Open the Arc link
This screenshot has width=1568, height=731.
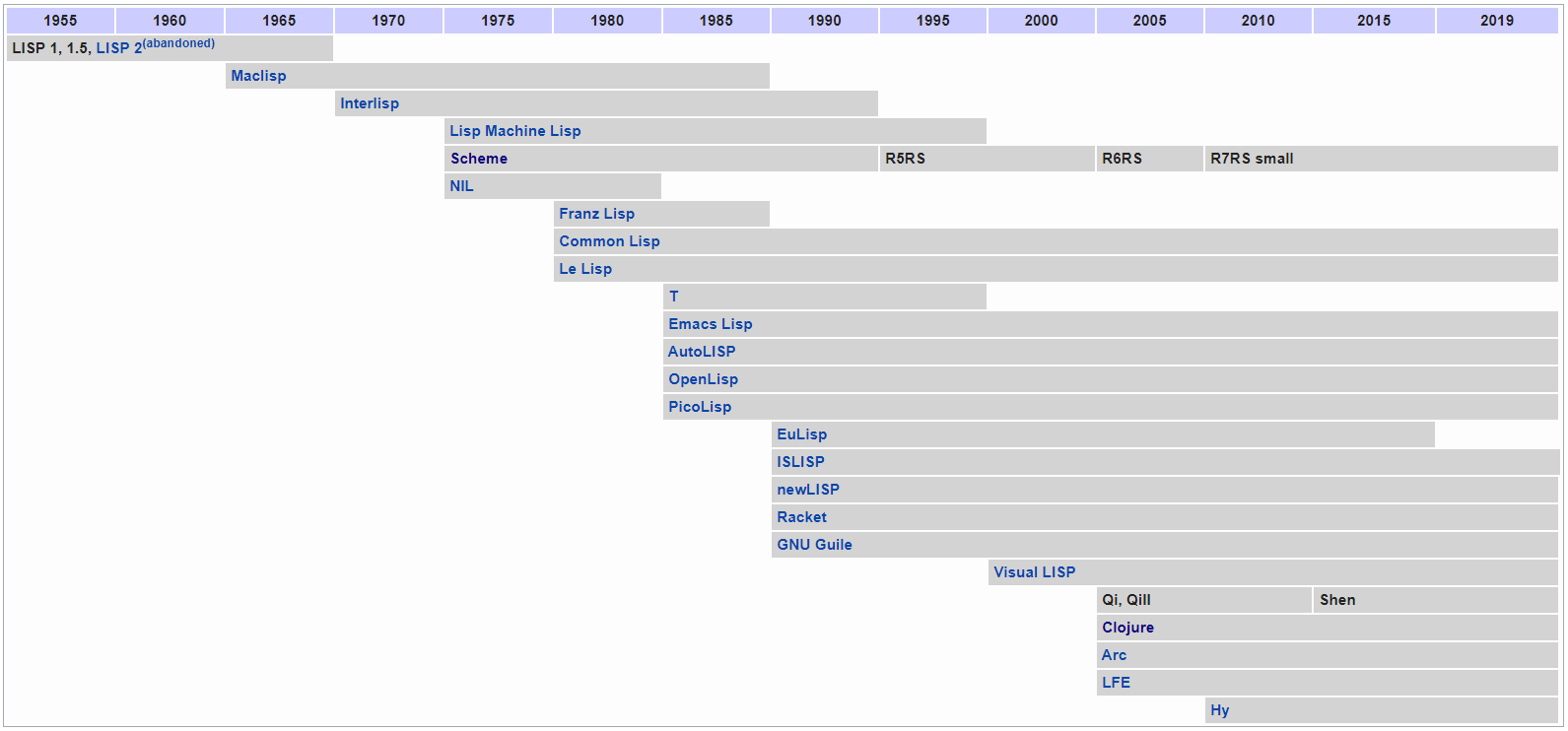pos(1114,655)
